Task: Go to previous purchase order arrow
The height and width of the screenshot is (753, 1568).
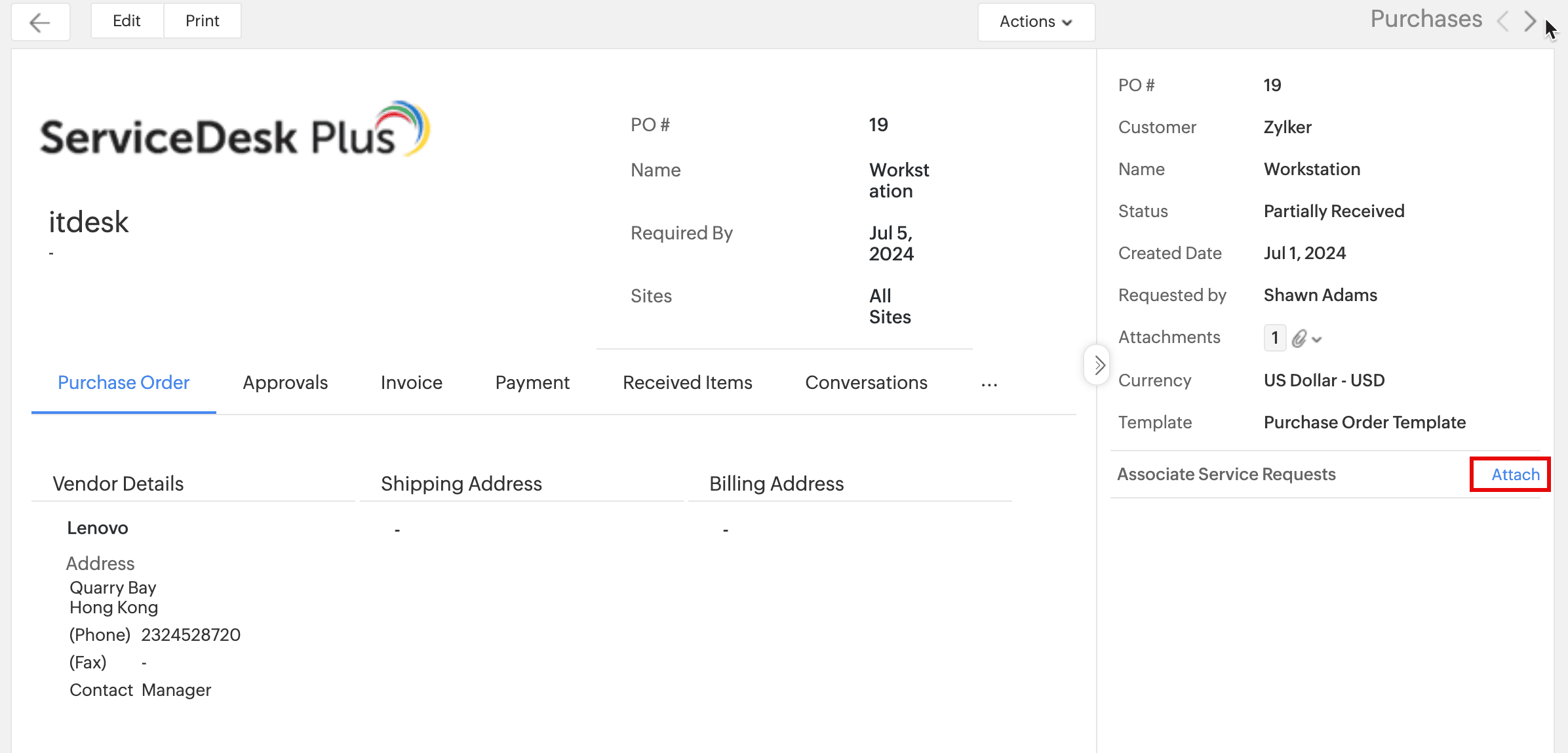Action: (x=1502, y=21)
